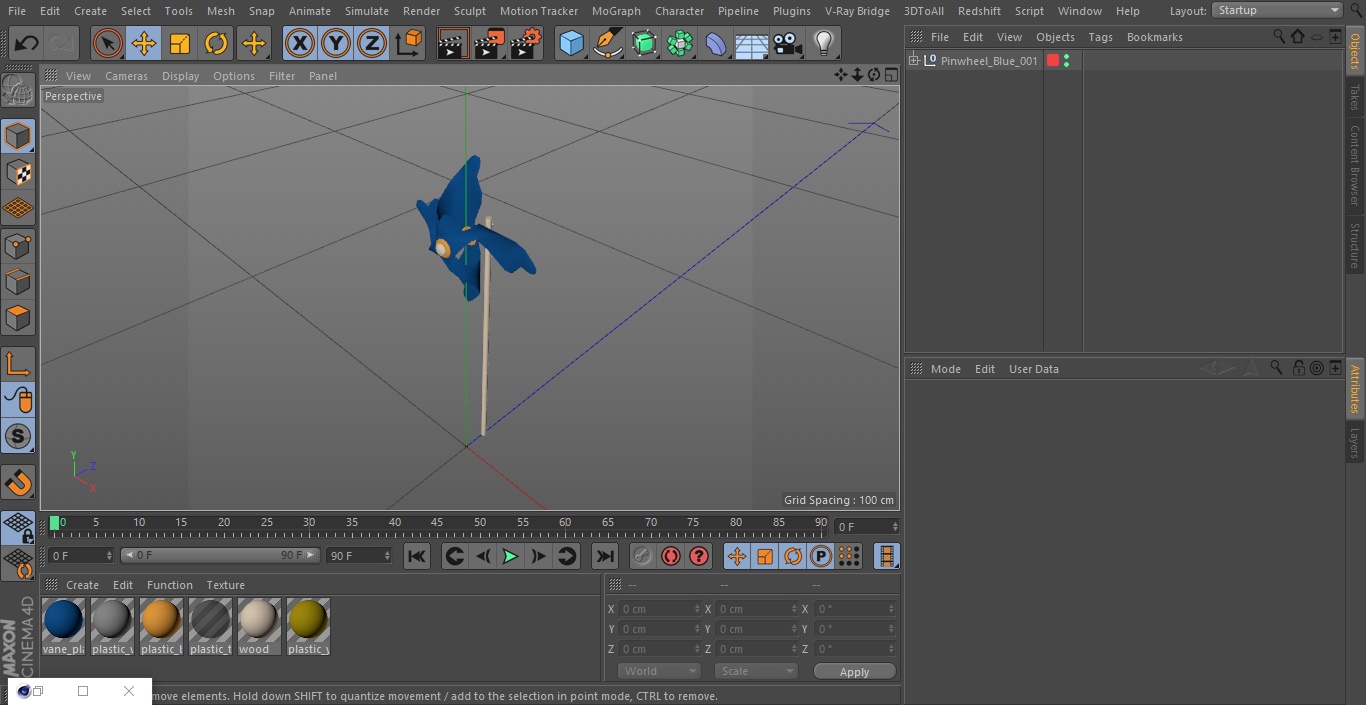Open the World coordinate system dropdown
This screenshot has height=705, width=1366.
click(659, 671)
